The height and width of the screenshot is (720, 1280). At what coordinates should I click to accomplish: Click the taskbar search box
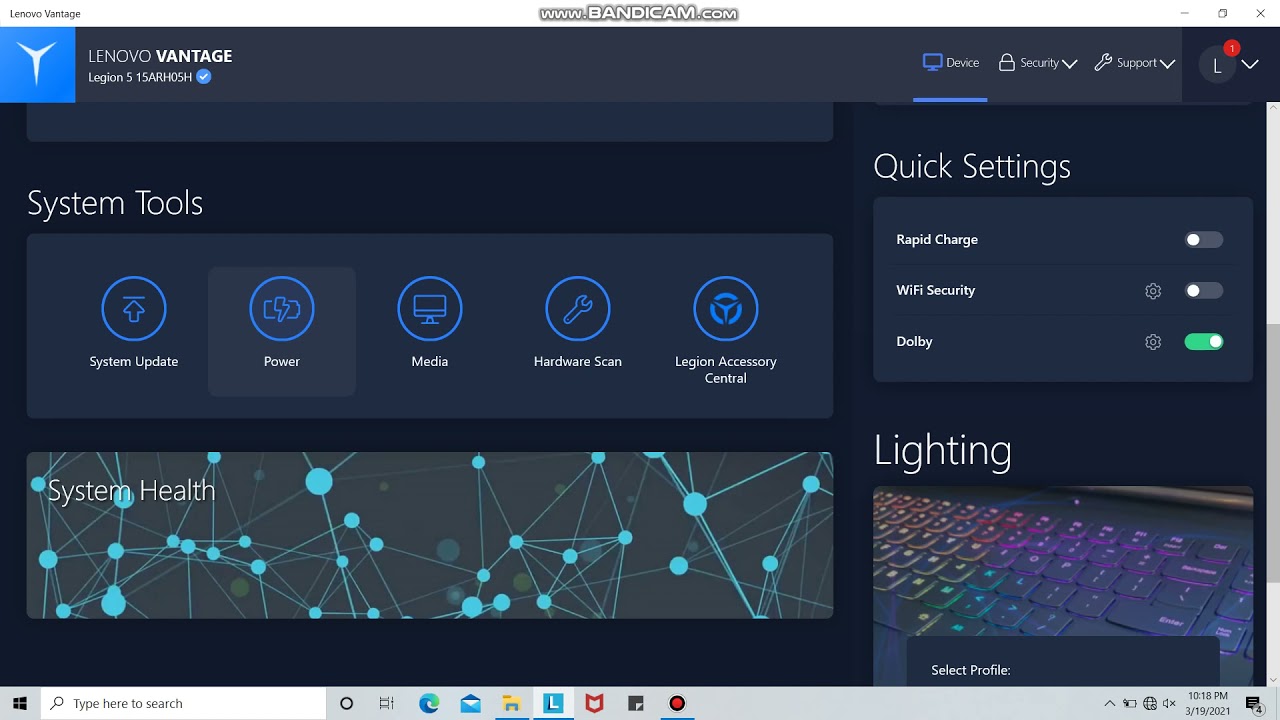pyautogui.click(x=183, y=704)
